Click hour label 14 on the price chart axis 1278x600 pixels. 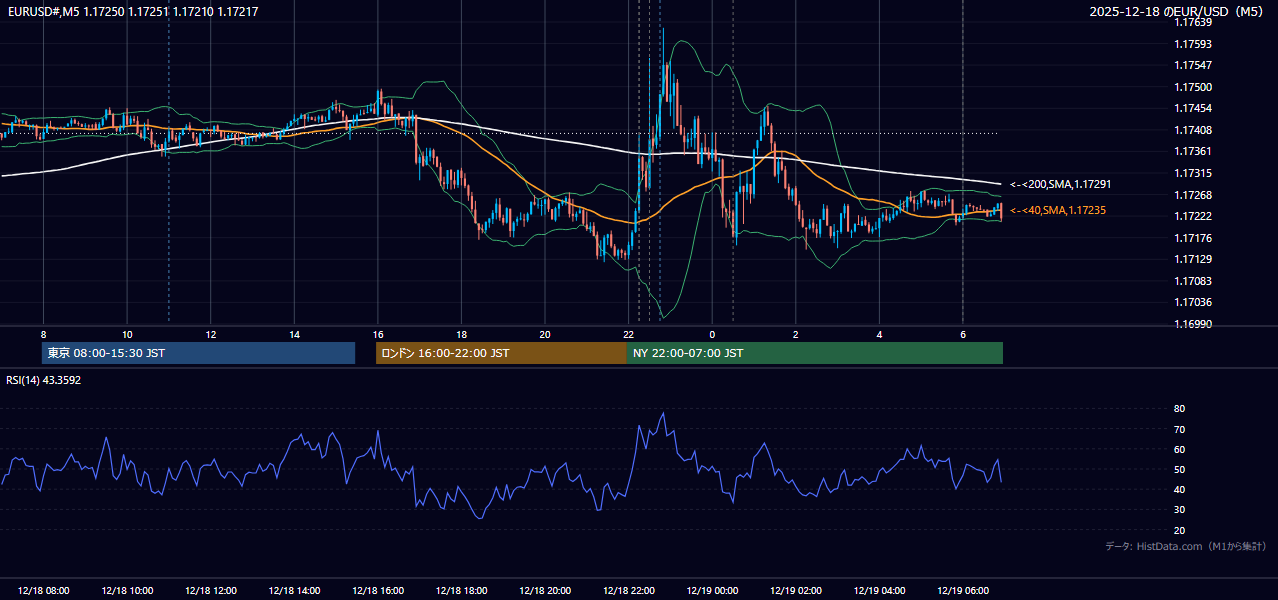point(294,334)
